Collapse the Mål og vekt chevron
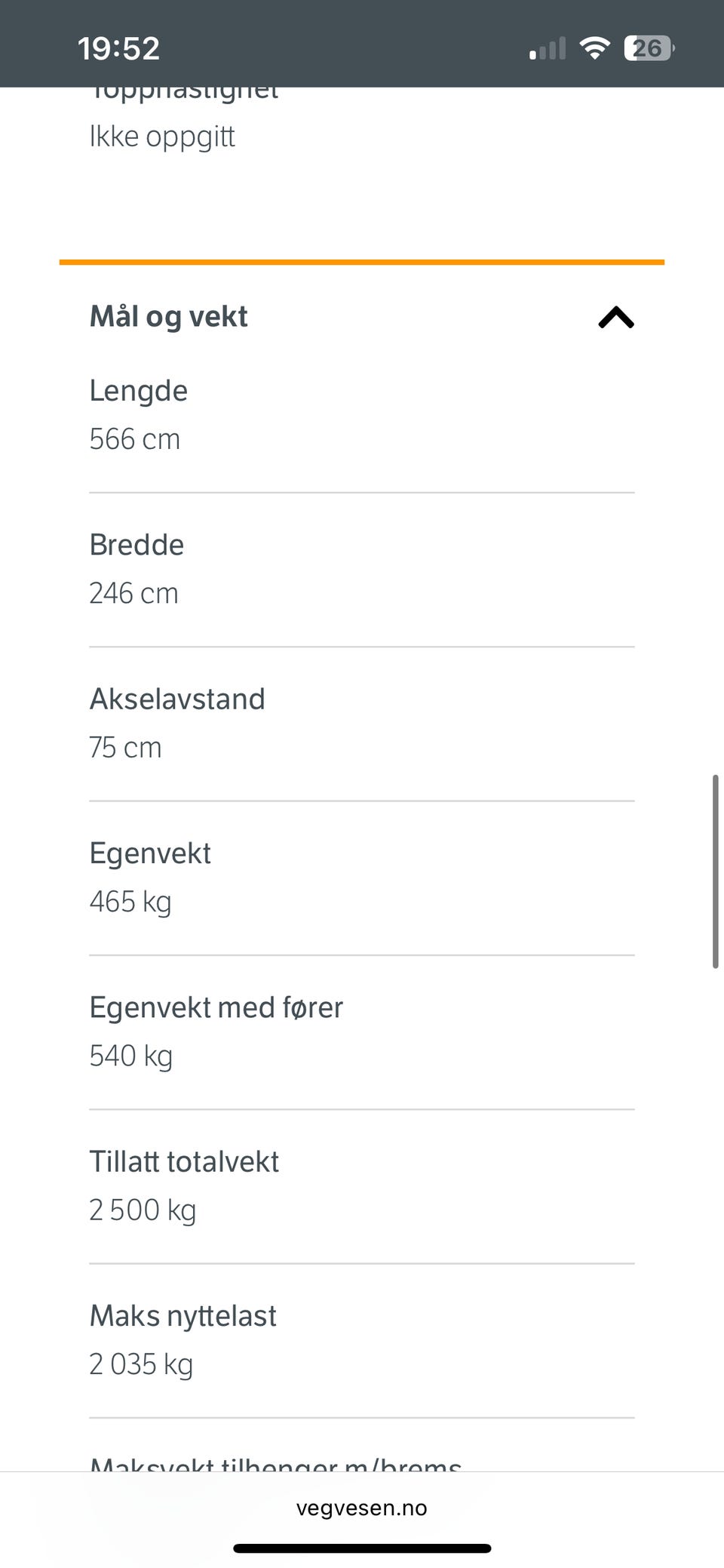Image resolution: width=724 pixels, height=1568 pixels. coord(615,318)
